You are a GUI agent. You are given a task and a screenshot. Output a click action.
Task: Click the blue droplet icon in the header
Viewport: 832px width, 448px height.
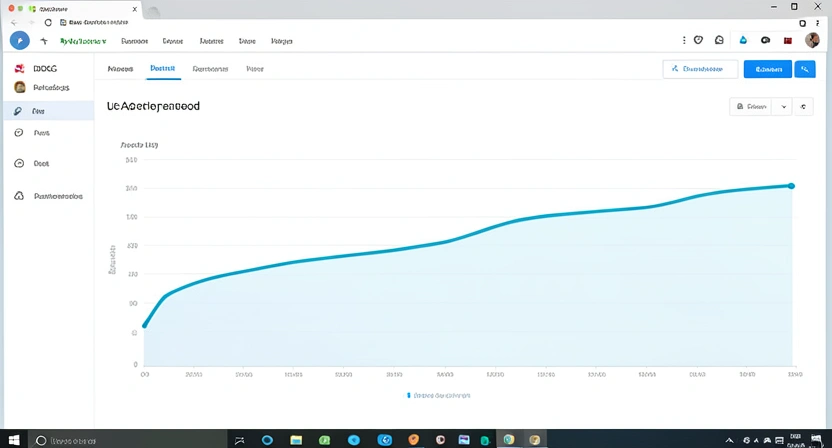(743, 41)
